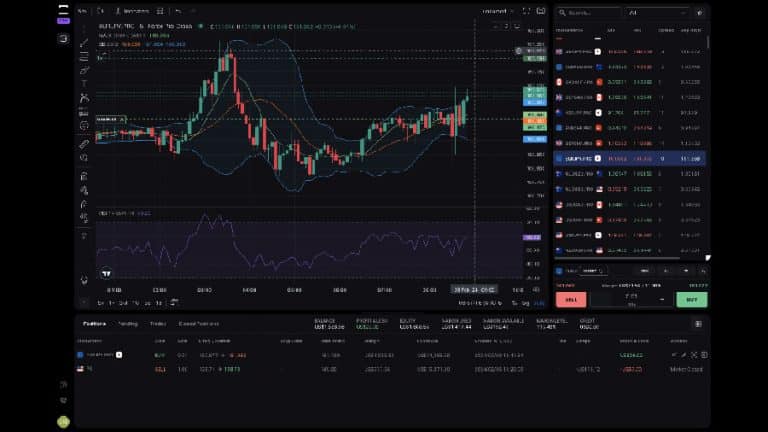Select the ruler measure tool
This screenshot has width=768, height=432.
(84, 144)
